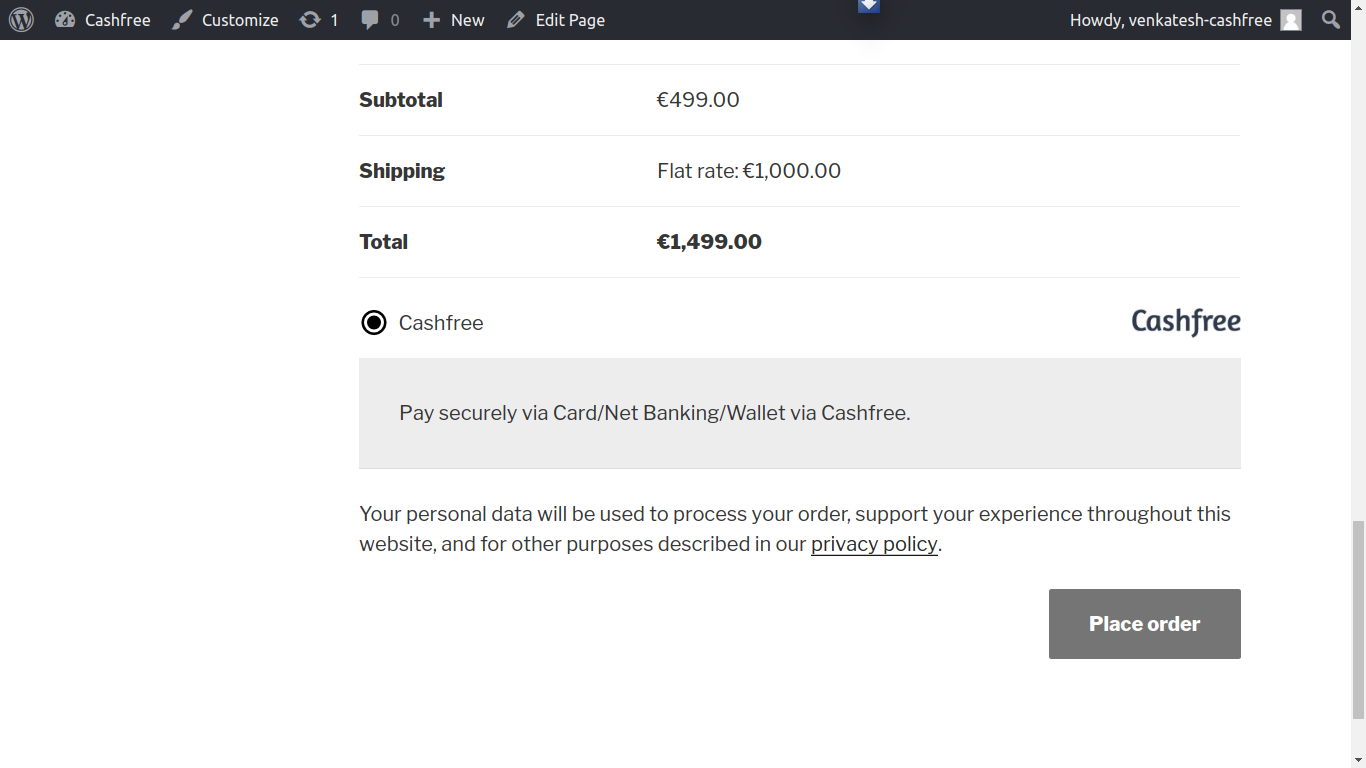Click the Edit Page text in admin bar

coord(570,20)
